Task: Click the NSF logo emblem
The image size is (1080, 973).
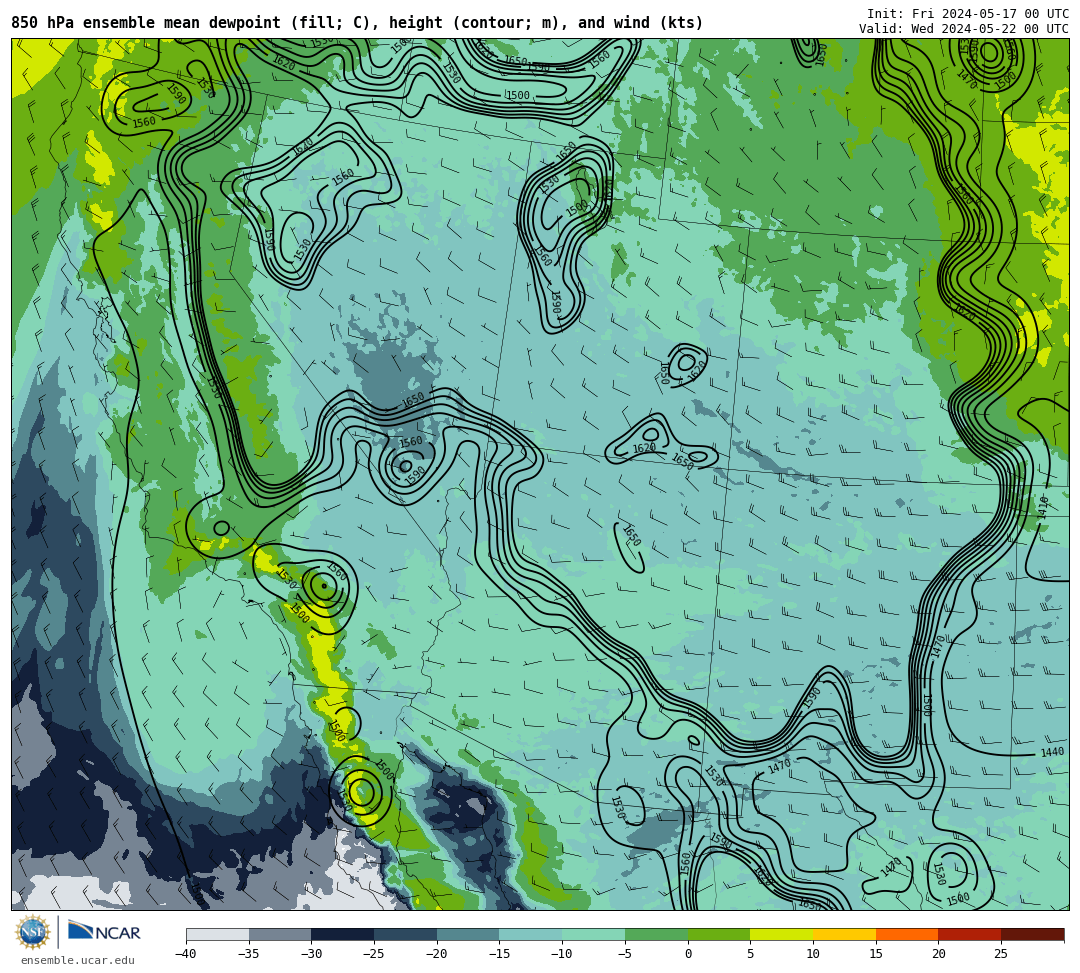Action: 33,932
